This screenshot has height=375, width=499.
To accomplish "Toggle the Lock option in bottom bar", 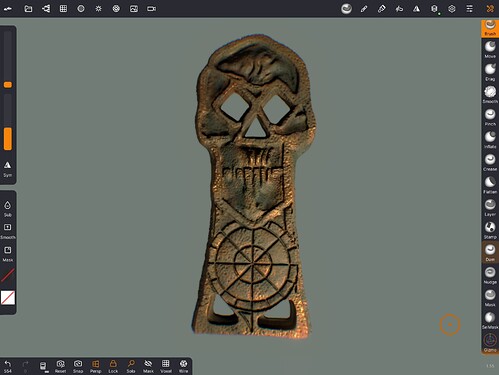I will pos(113,366).
